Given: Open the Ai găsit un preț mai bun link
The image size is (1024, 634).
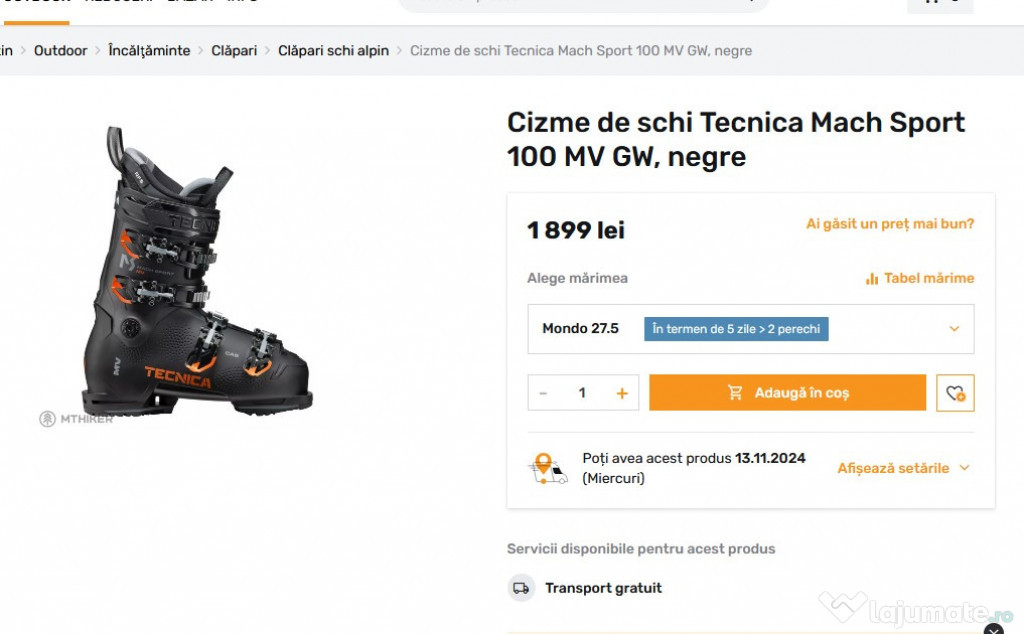Looking at the screenshot, I should pos(890,224).
